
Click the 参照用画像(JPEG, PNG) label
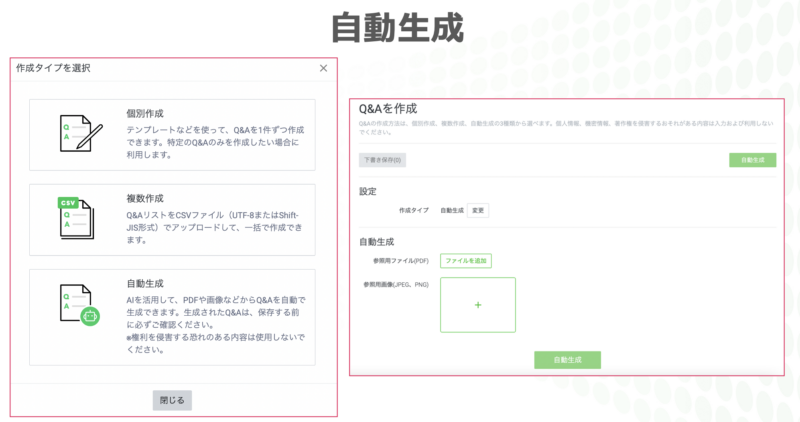[x=396, y=285]
